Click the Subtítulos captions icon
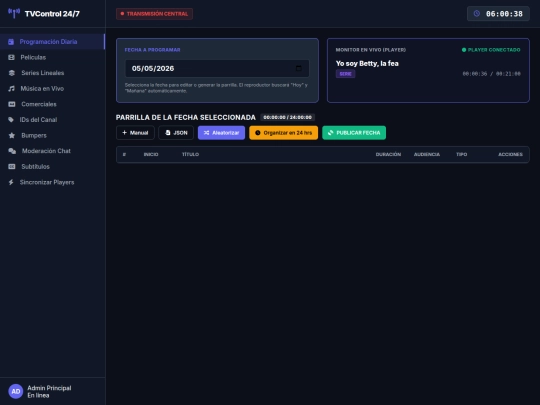Image resolution: width=540 pixels, height=405 pixels. (x=12, y=167)
